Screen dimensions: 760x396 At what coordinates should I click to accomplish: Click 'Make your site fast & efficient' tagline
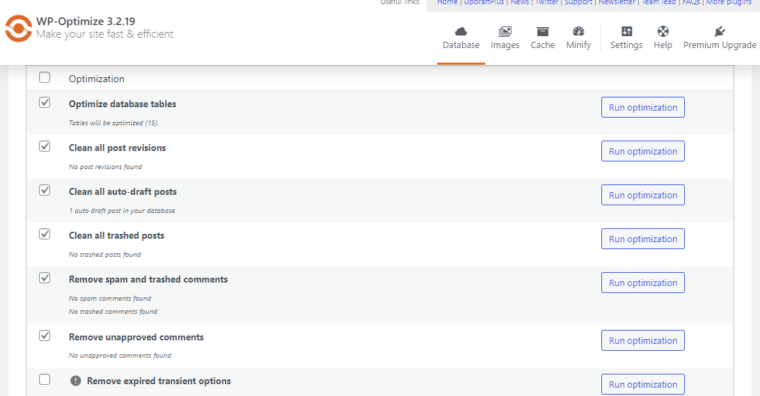coord(105,34)
